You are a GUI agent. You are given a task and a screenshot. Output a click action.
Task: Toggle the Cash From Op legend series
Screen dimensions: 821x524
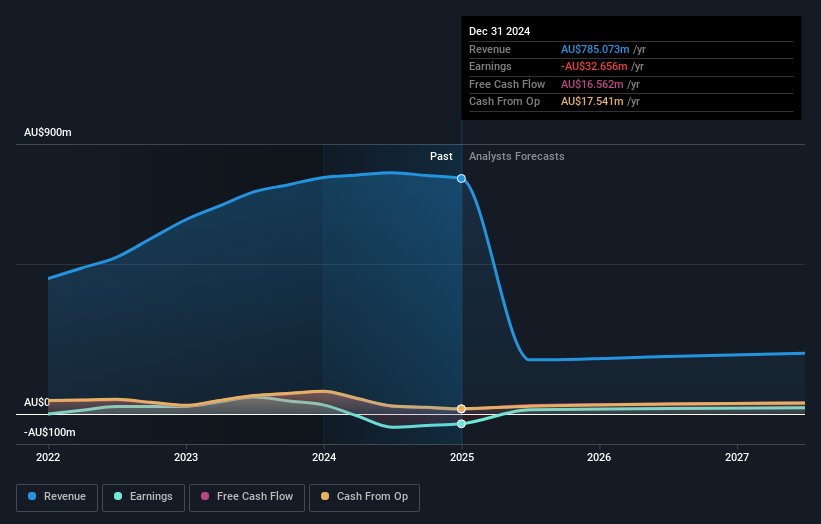point(364,497)
